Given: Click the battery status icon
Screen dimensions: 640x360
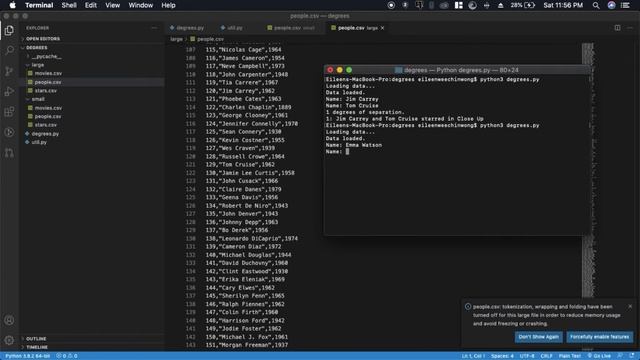Looking at the screenshot, I should tap(529, 5).
